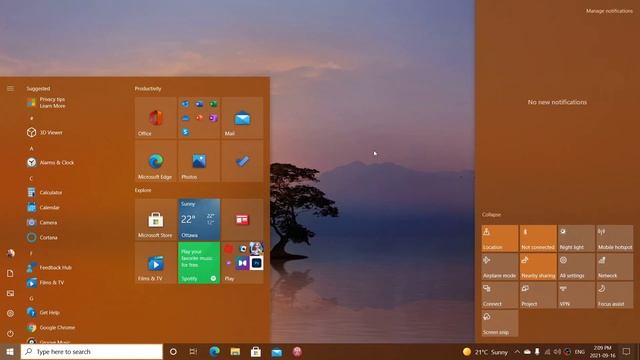The width and height of the screenshot is (640, 360).
Task: Launch the Microsoft Edge tile
Action: point(156,161)
